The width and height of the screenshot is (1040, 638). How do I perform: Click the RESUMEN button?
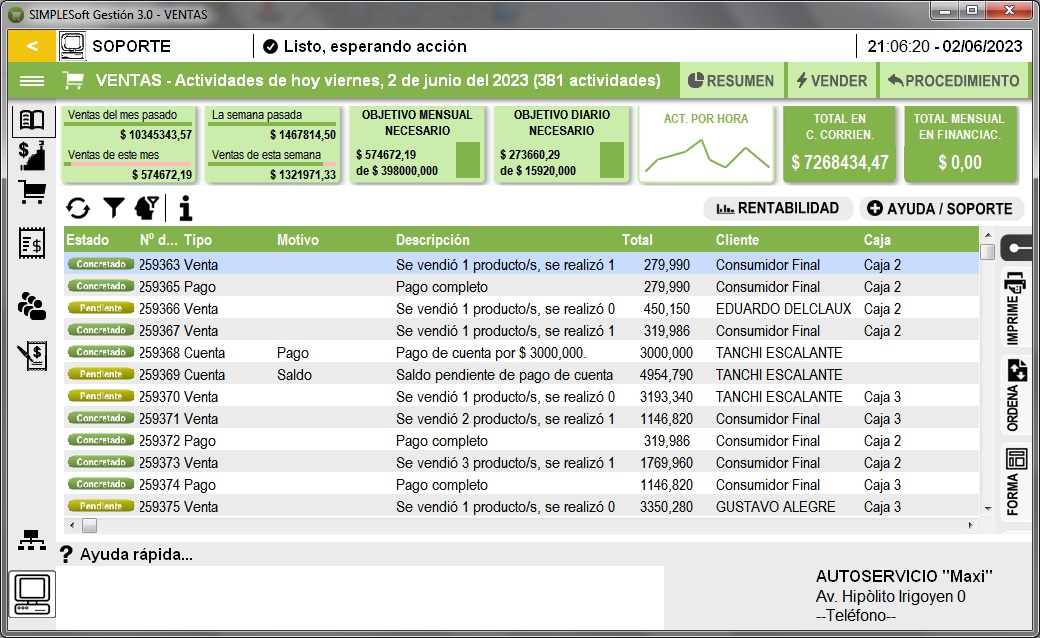point(732,81)
